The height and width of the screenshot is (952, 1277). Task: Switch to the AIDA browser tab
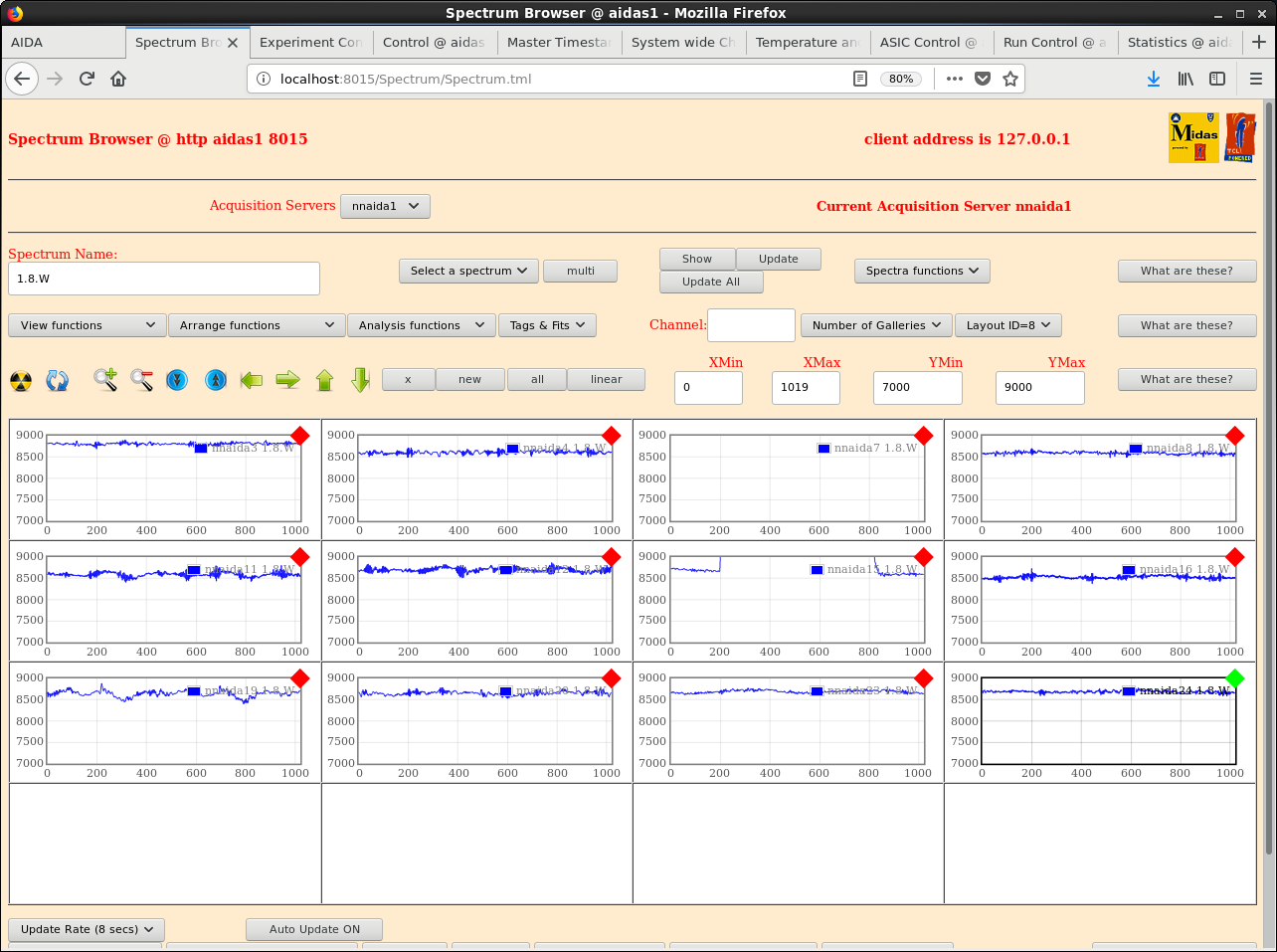63,42
